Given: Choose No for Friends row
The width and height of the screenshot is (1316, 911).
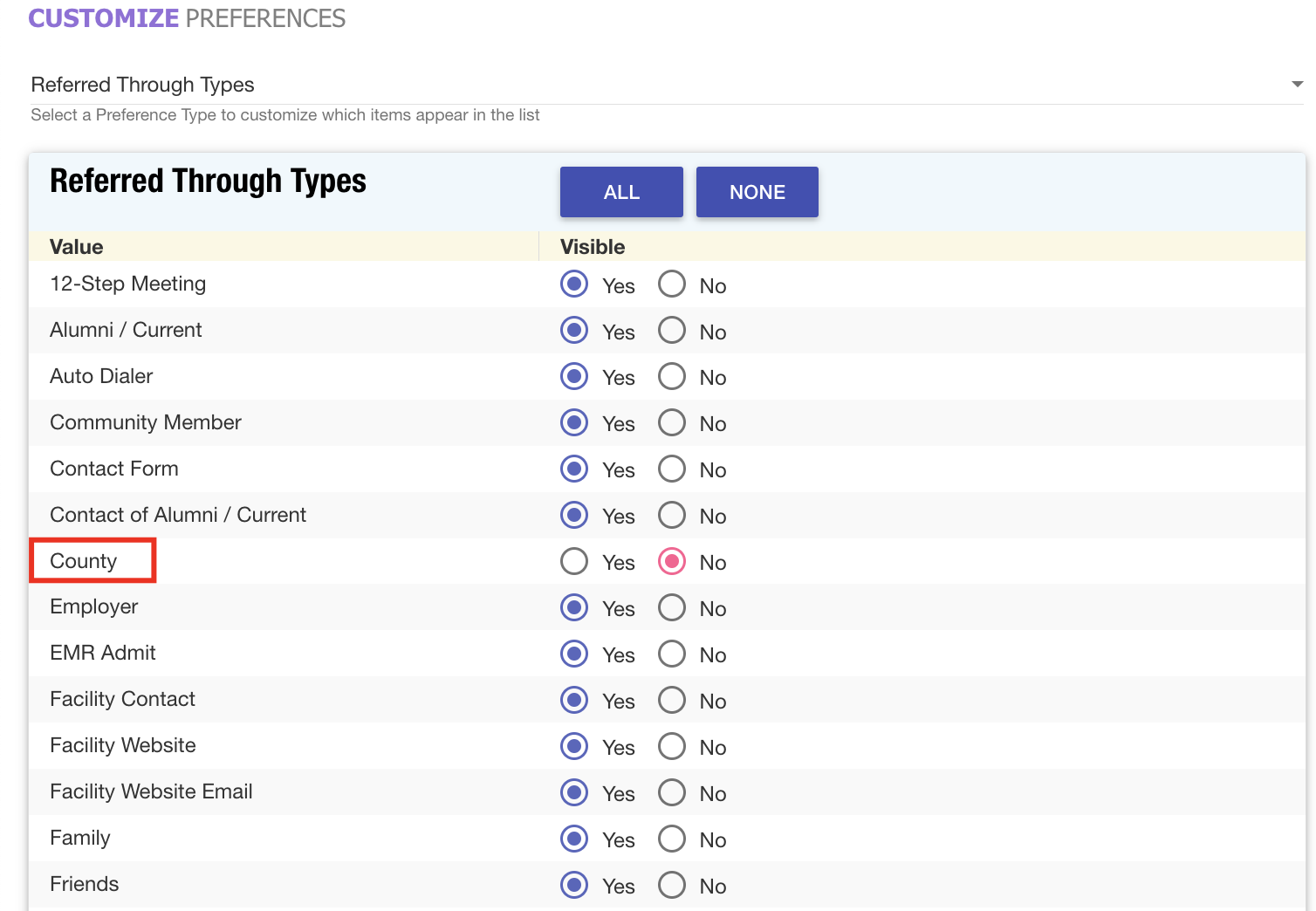Looking at the screenshot, I should (x=672, y=885).
